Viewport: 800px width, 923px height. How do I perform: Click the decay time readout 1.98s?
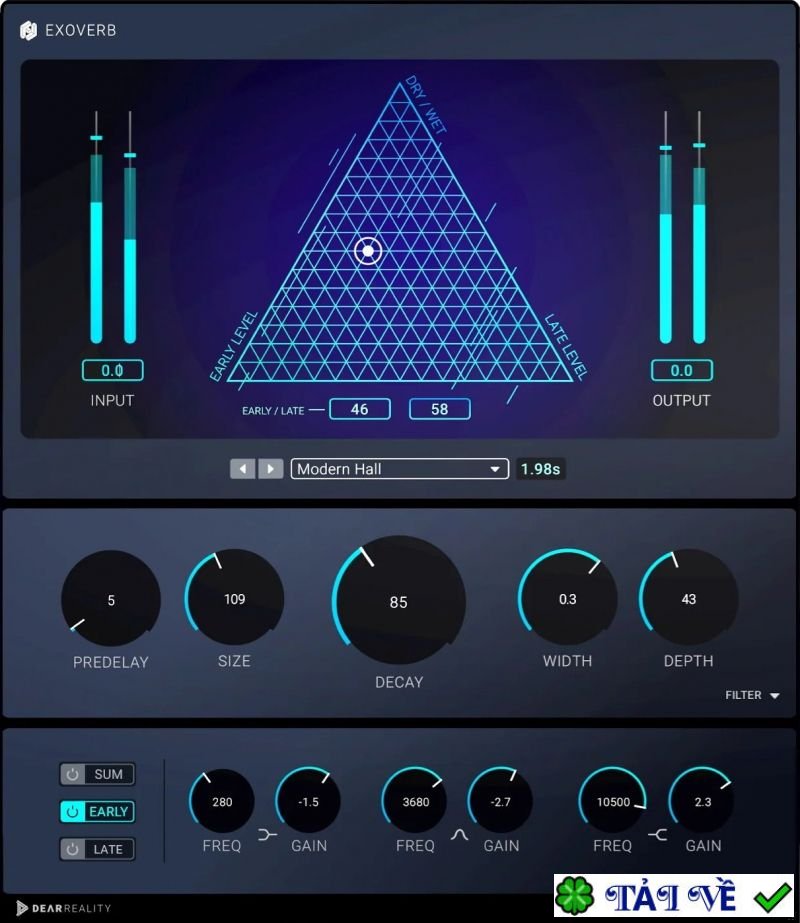tap(540, 469)
